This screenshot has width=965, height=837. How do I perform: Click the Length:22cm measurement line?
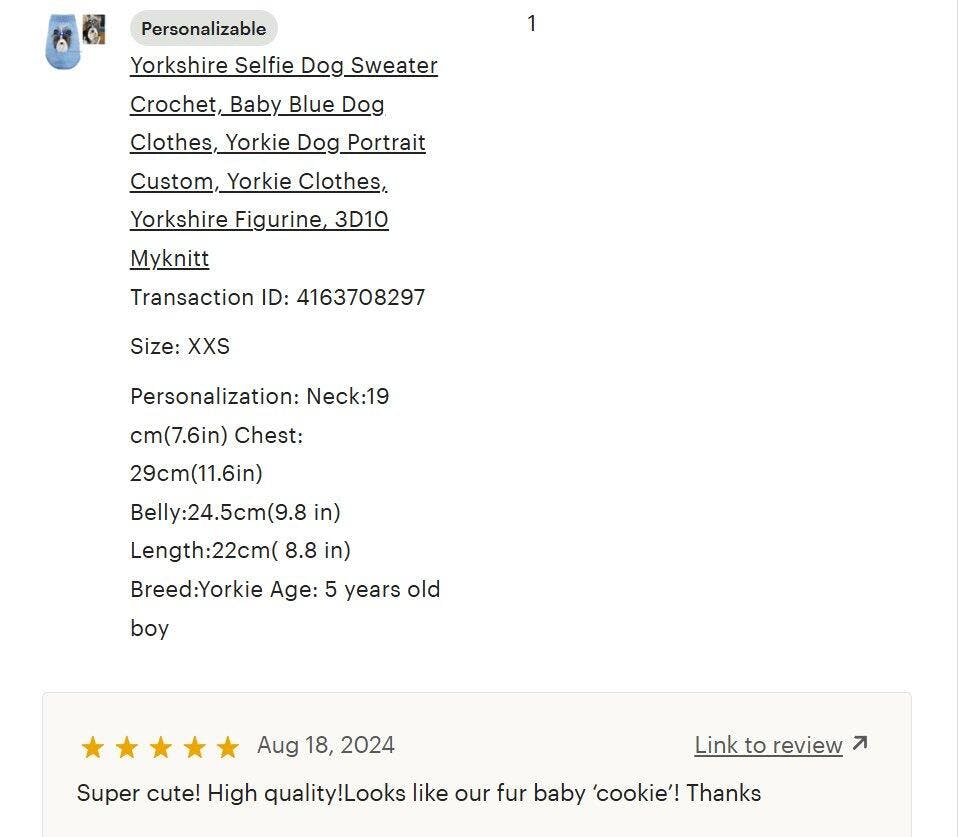(240, 550)
